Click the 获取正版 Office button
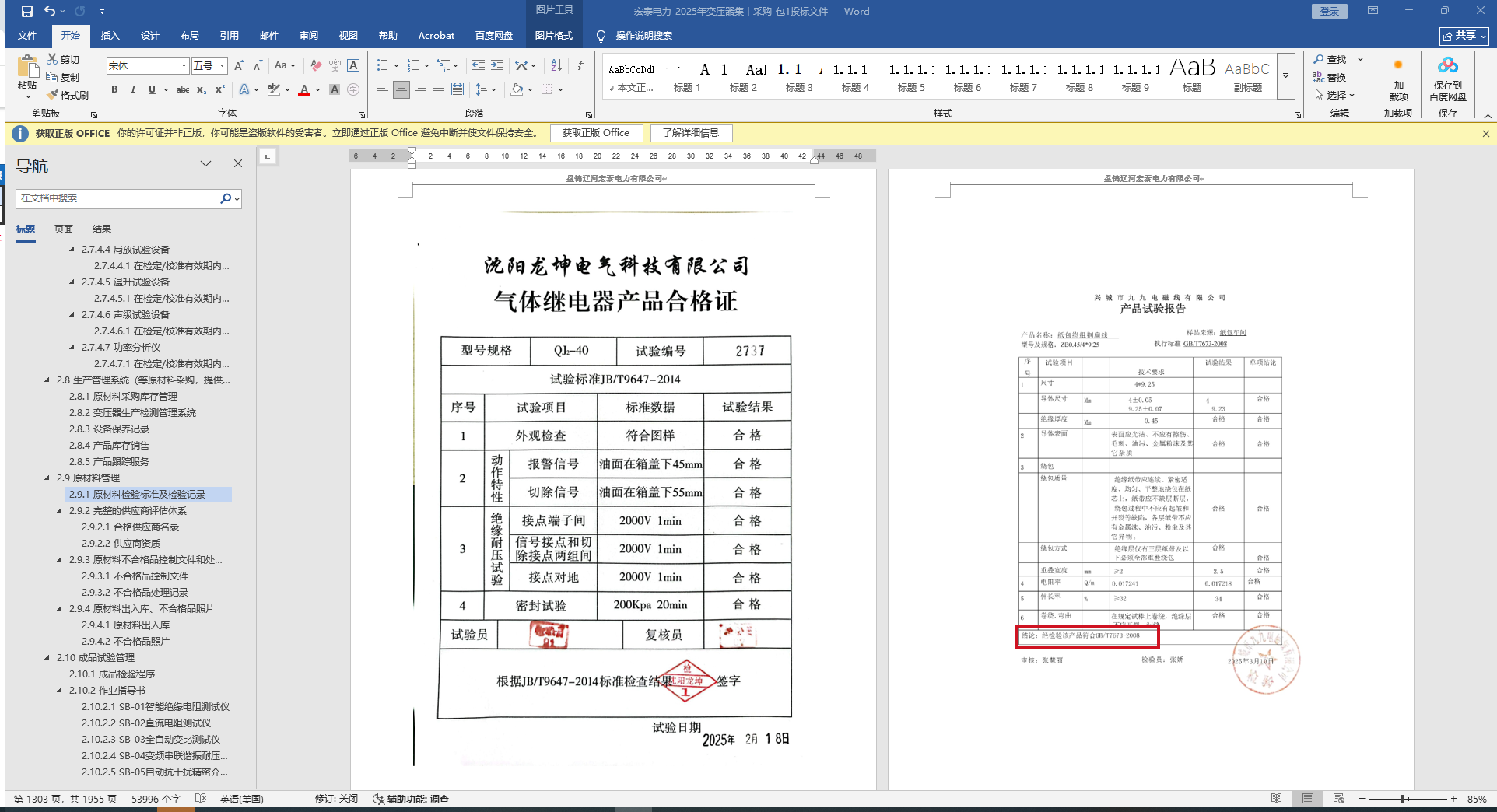The image size is (1497, 812). (596, 133)
